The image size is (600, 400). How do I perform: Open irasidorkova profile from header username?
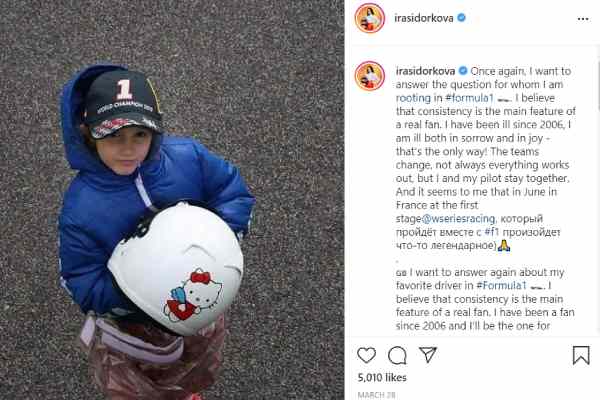coord(424,18)
